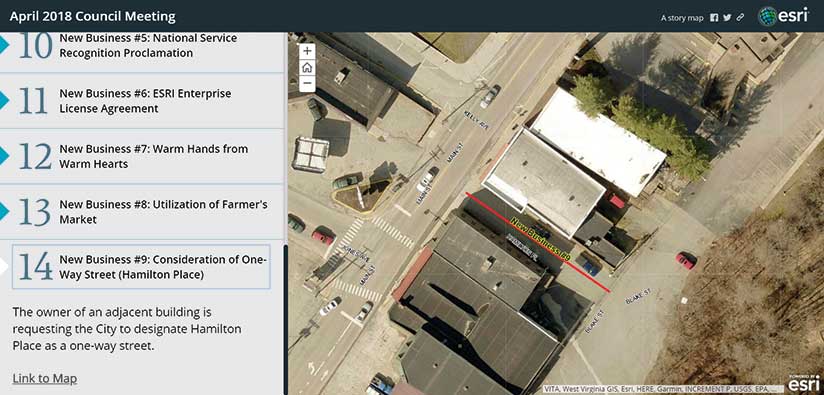Viewport: 824px width, 395px height.
Task: Share story map on Facebook
Action: [714, 17]
